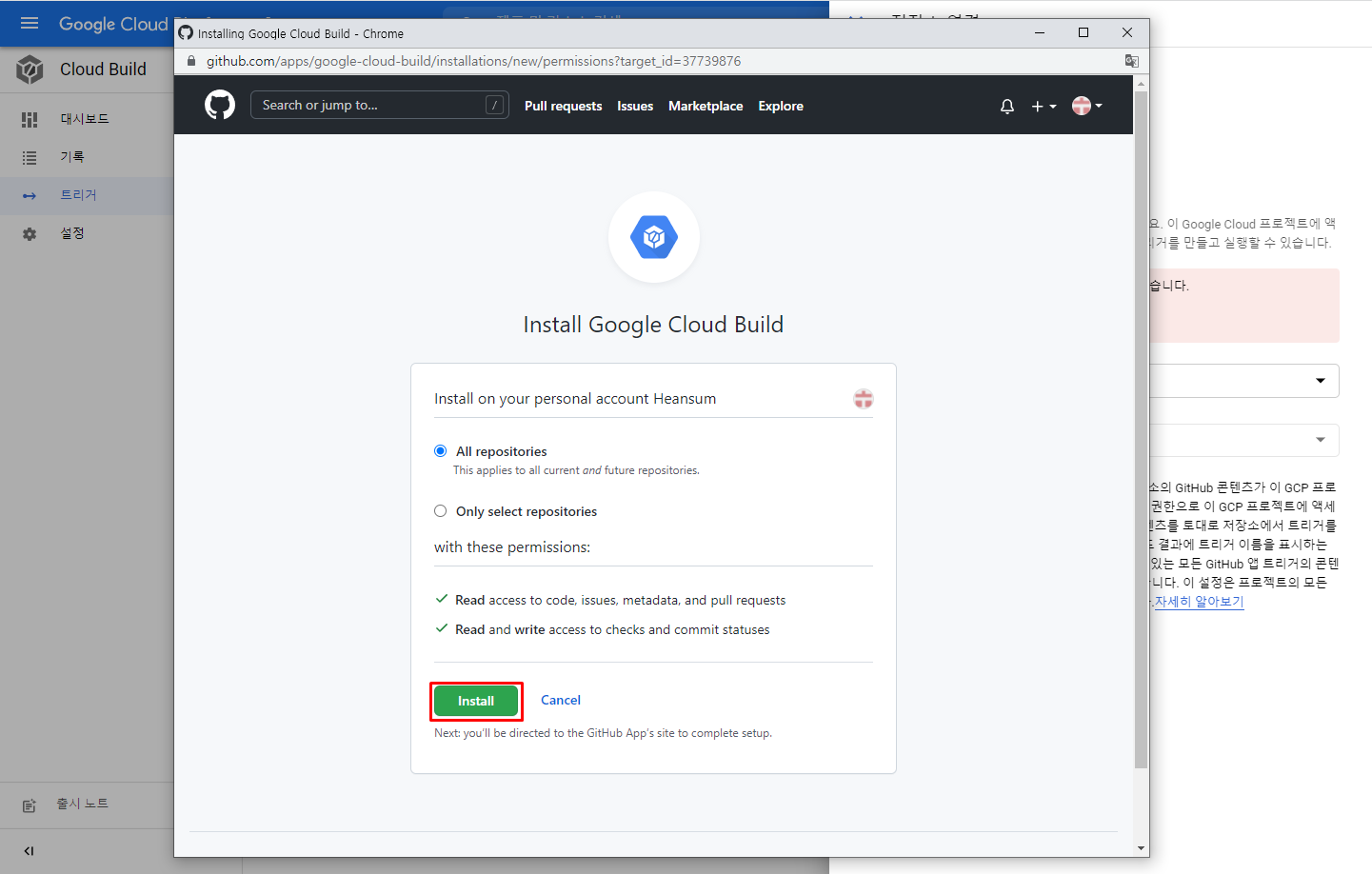Expand the GitHub plus create-new dropdown

[x=1044, y=106]
